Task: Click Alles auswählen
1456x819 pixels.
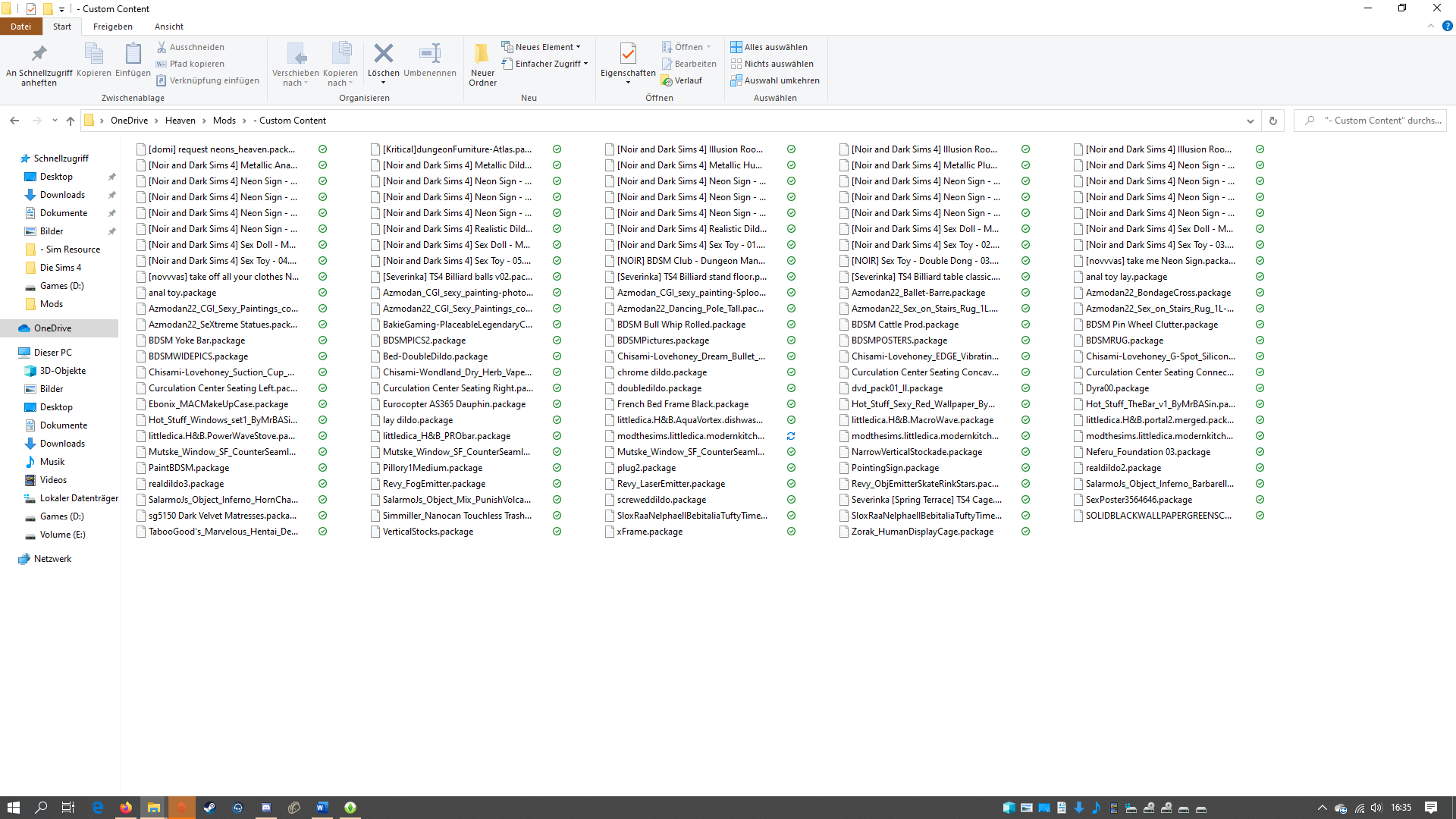Action: 769,47
